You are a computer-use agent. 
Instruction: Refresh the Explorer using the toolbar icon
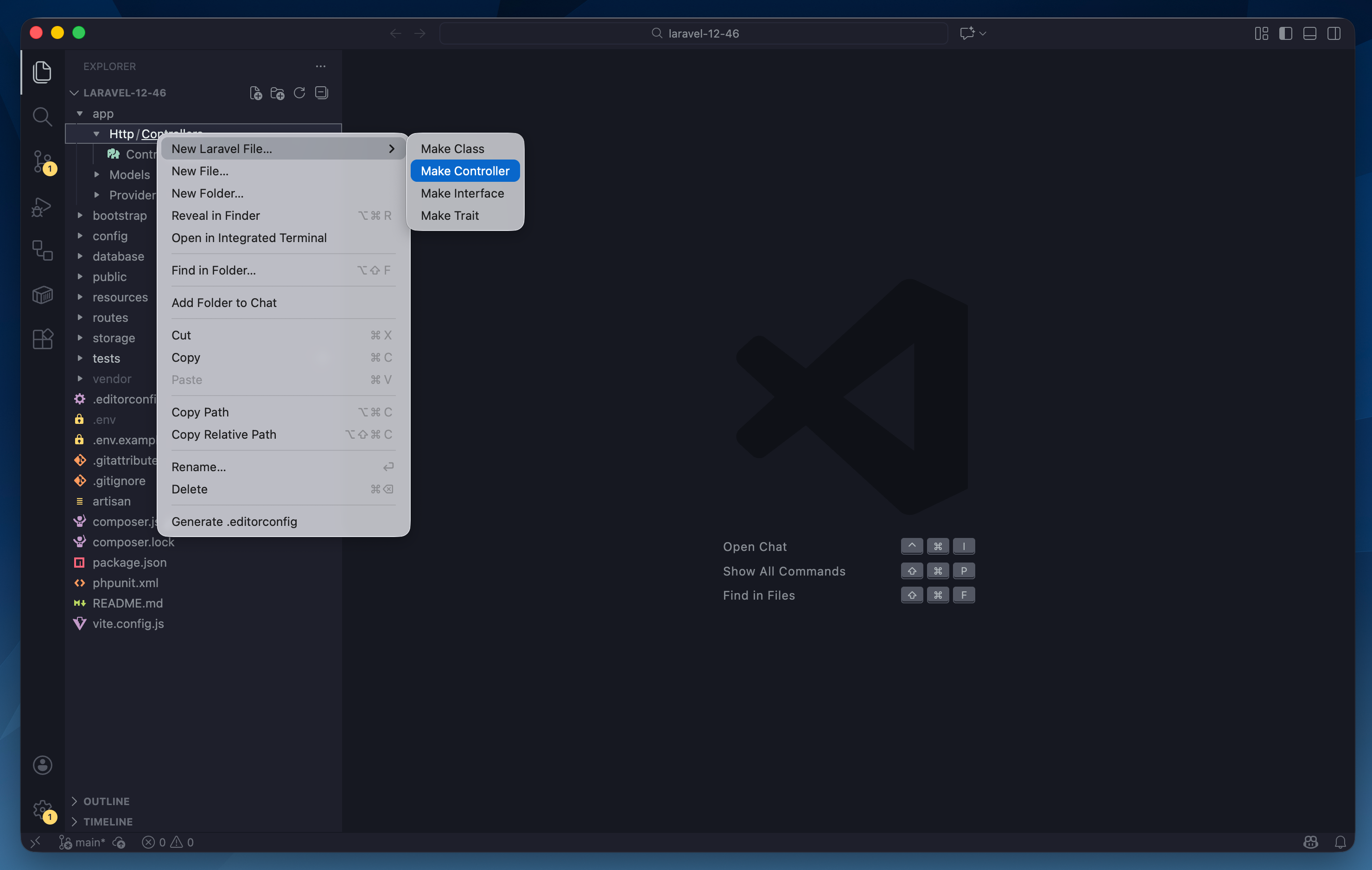[x=299, y=92]
